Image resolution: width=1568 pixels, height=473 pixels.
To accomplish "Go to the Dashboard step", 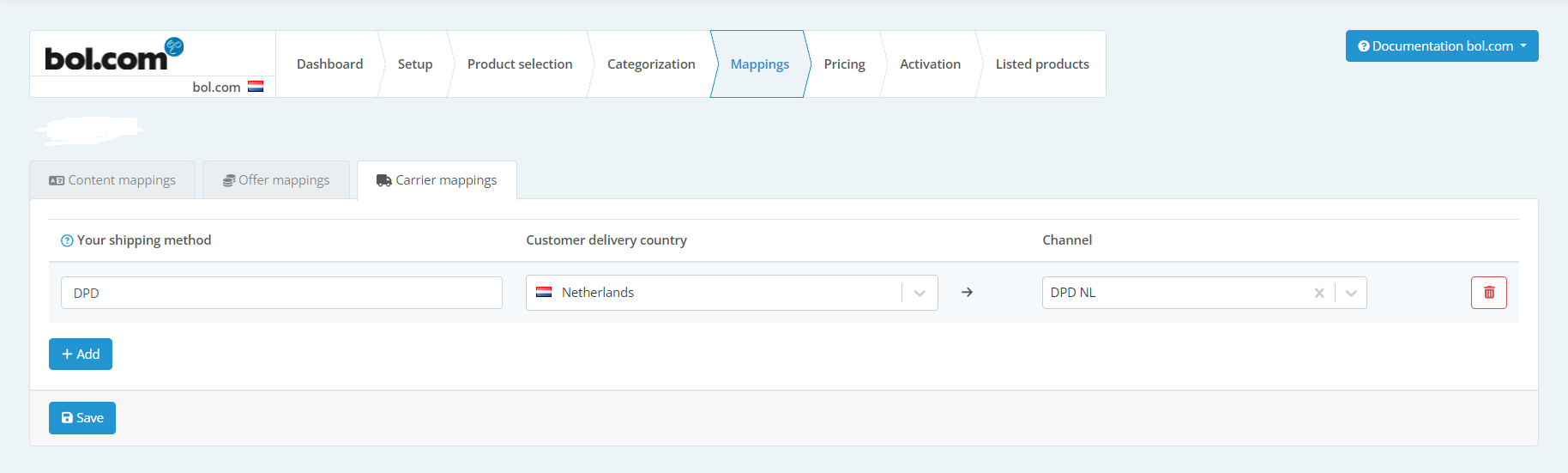I will [x=329, y=64].
